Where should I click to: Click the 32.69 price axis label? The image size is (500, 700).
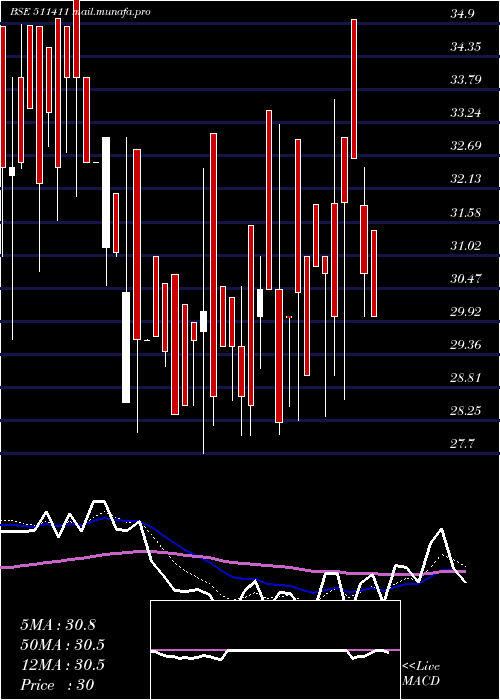coord(466,146)
